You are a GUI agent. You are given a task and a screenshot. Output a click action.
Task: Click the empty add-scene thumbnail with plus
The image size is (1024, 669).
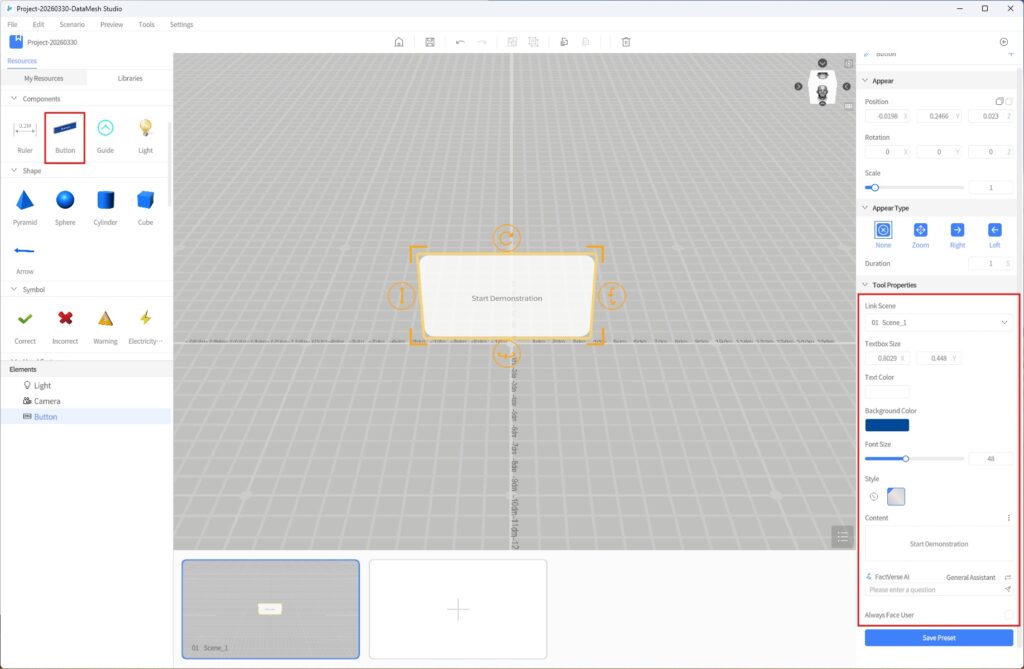[457, 608]
